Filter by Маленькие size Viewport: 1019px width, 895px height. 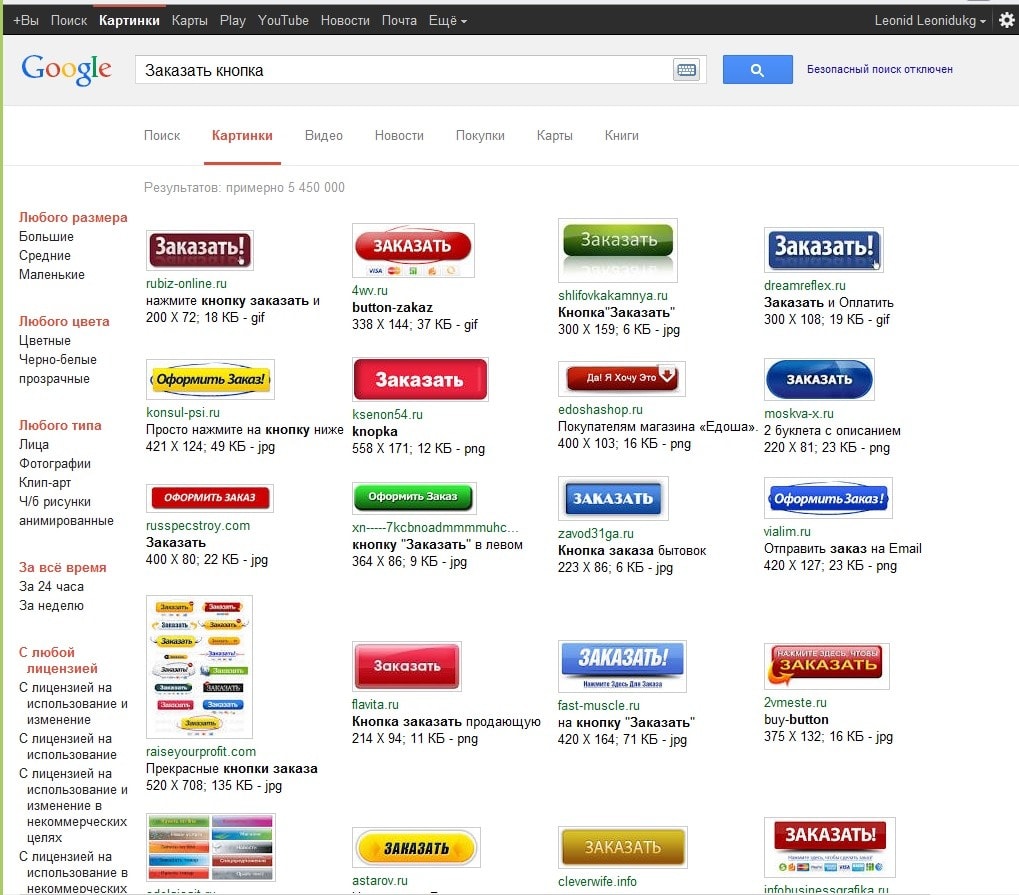click(52, 274)
